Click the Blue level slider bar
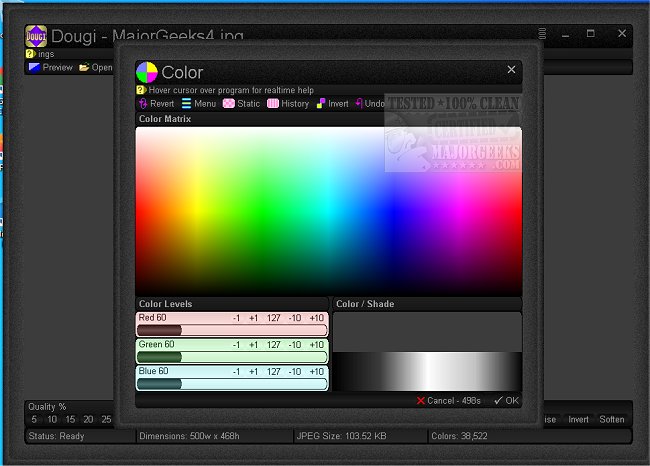650x466 pixels. point(232,384)
